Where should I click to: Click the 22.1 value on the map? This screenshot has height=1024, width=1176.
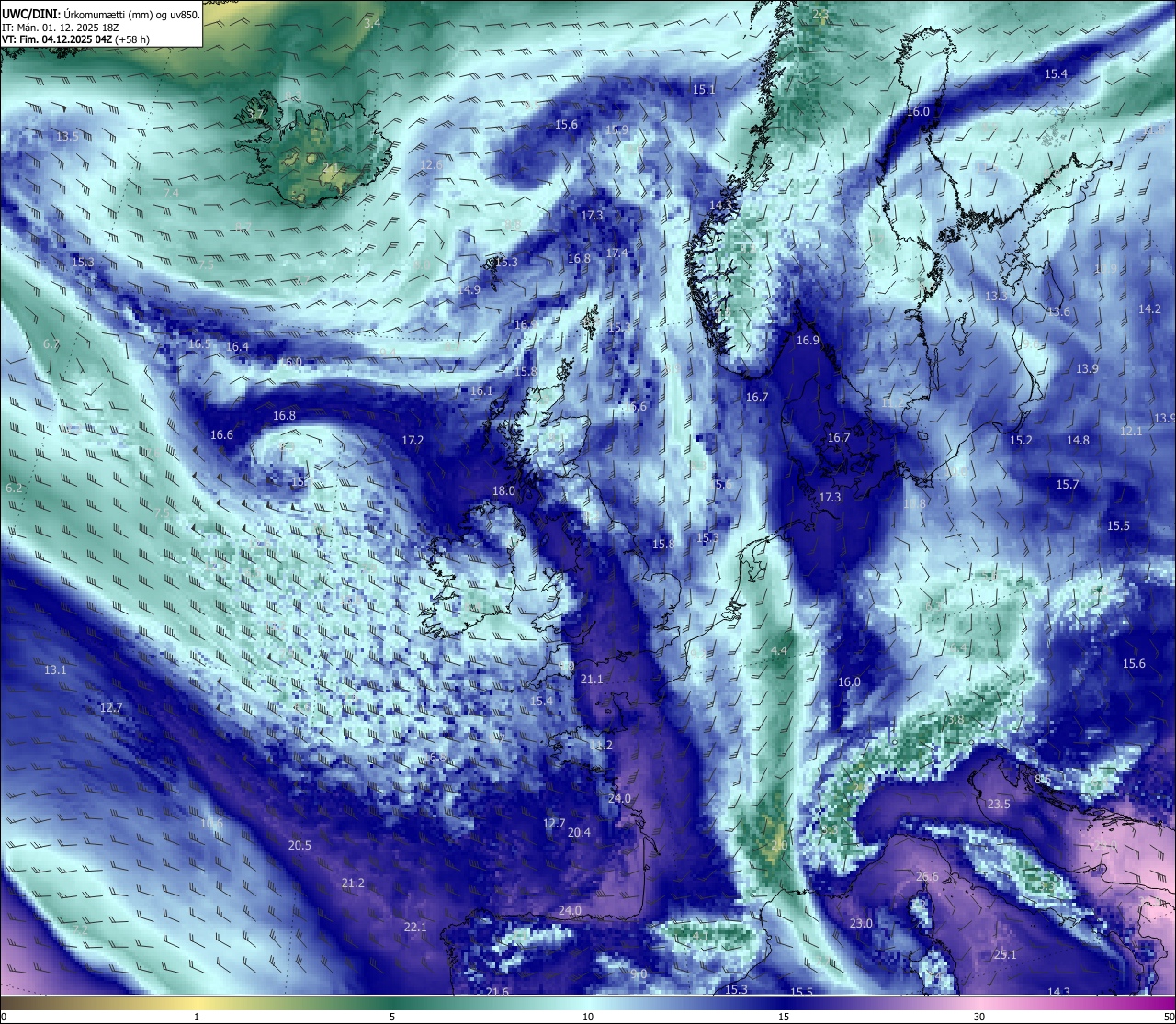coord(415,928)
